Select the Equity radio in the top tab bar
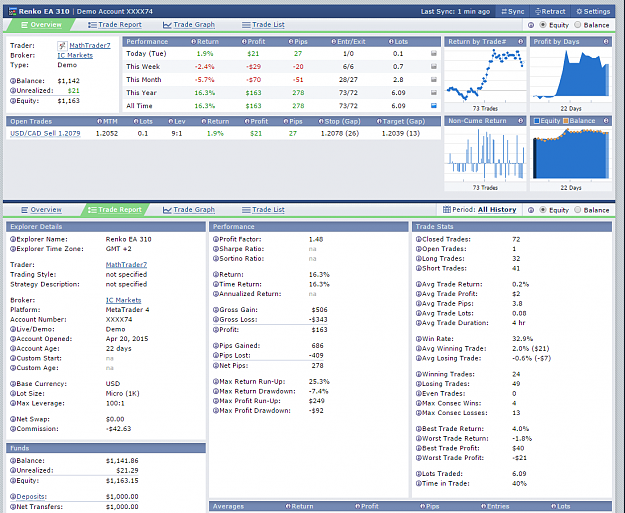 coord(542,25)
